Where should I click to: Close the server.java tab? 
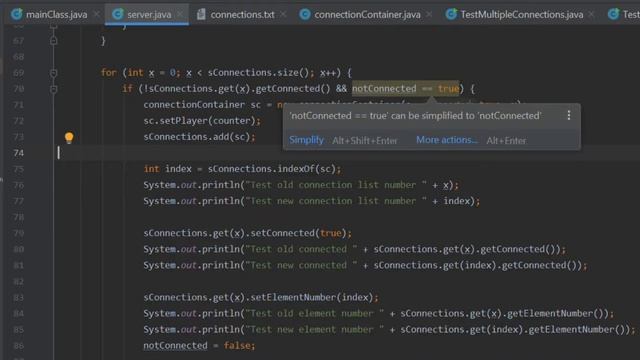(180, 15)
